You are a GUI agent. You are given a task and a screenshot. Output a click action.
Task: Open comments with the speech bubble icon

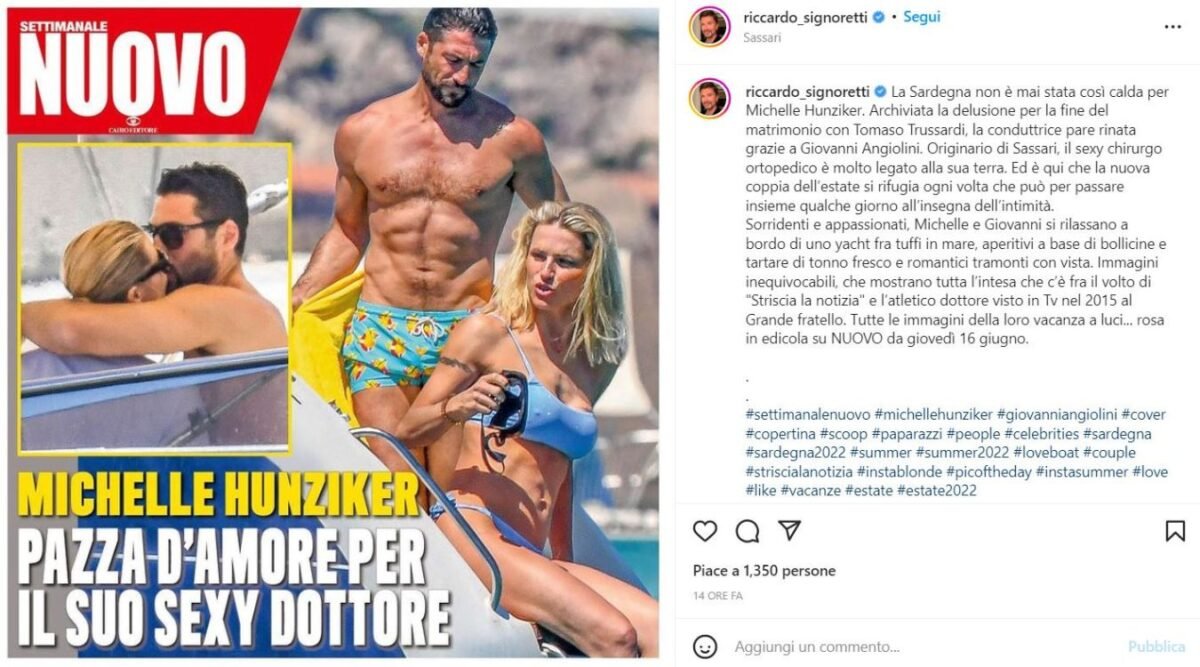[747, 531]
